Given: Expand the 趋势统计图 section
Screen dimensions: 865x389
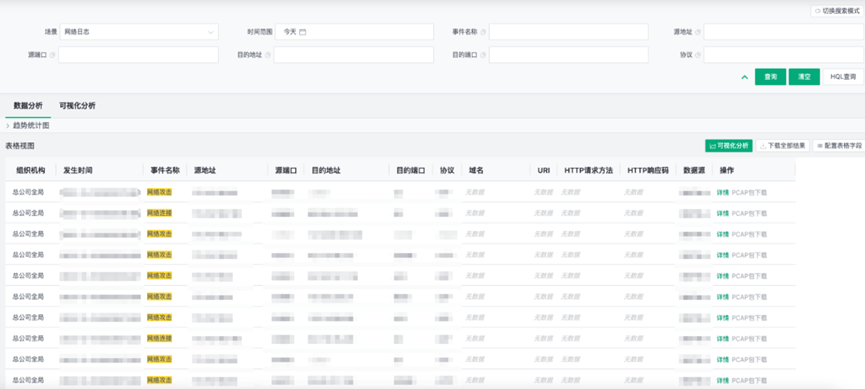Looking at the screenshot, I should pyautogui.click(x=28, y=126).
